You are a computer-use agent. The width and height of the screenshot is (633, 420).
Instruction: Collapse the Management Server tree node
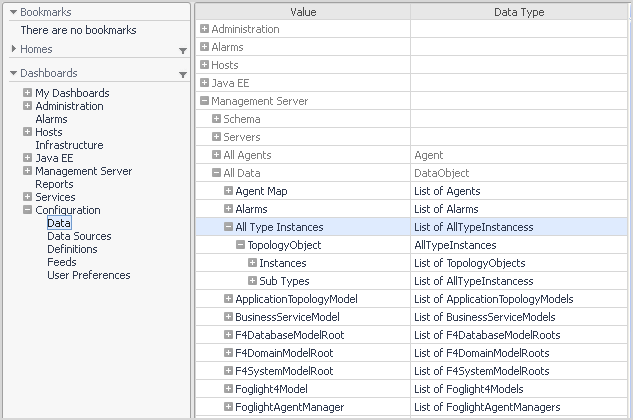pyautogui.click(x=204, y=101)
